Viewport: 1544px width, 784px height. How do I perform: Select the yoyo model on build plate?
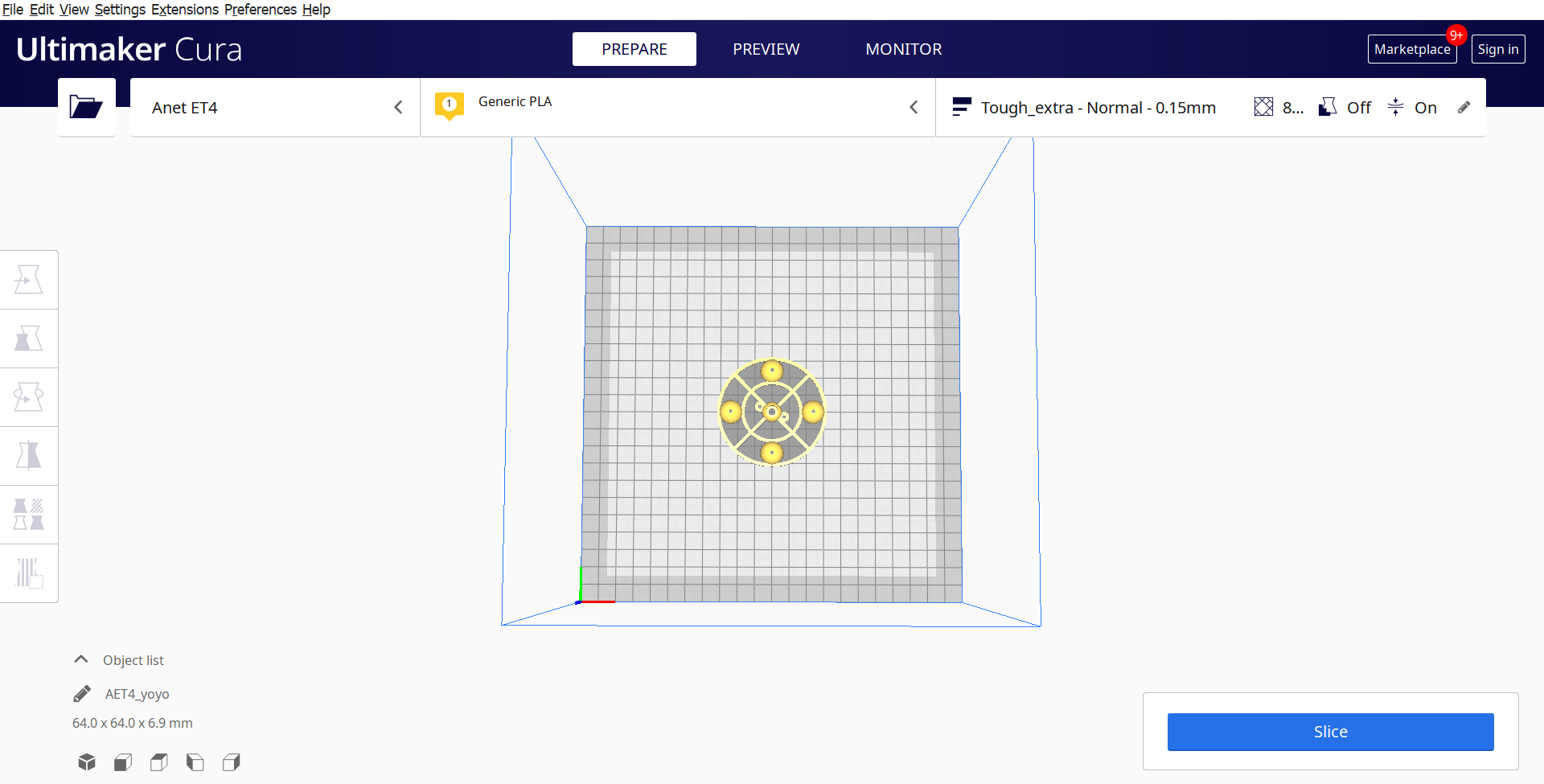click(x=772, y=412)
